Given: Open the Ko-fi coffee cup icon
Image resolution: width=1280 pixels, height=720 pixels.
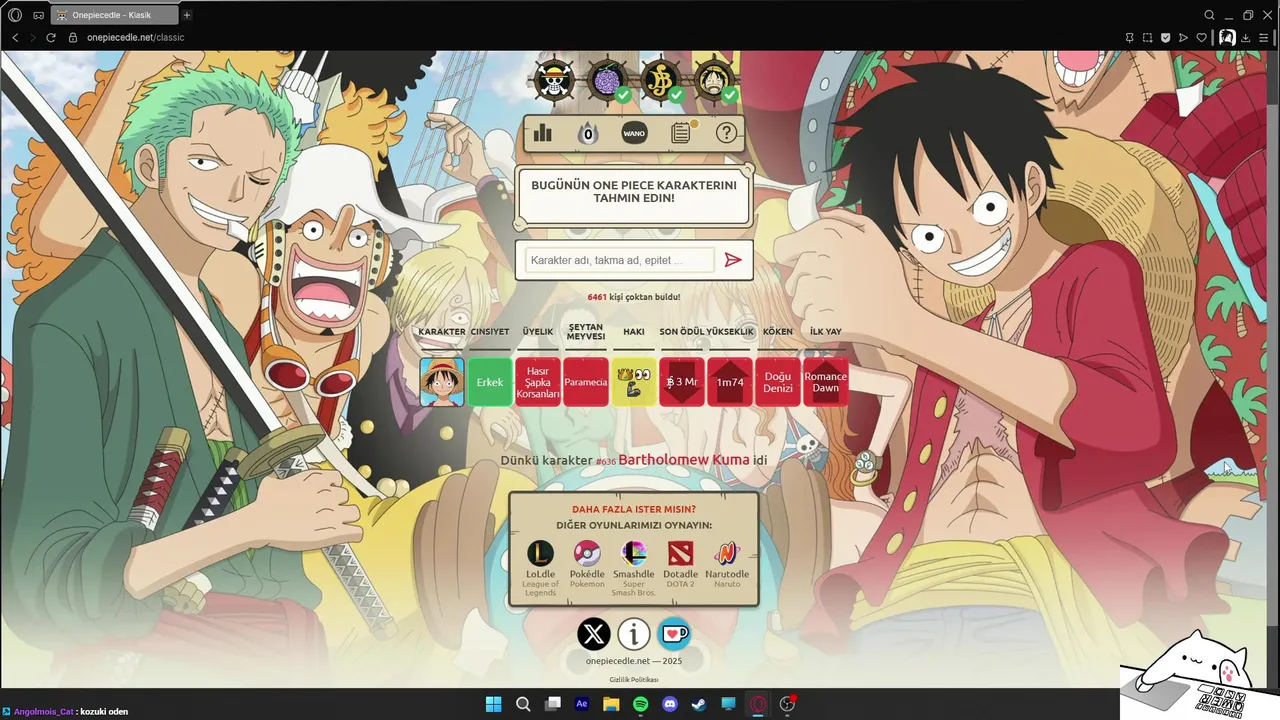Looking at the screenshot, I should click(674, 634).
